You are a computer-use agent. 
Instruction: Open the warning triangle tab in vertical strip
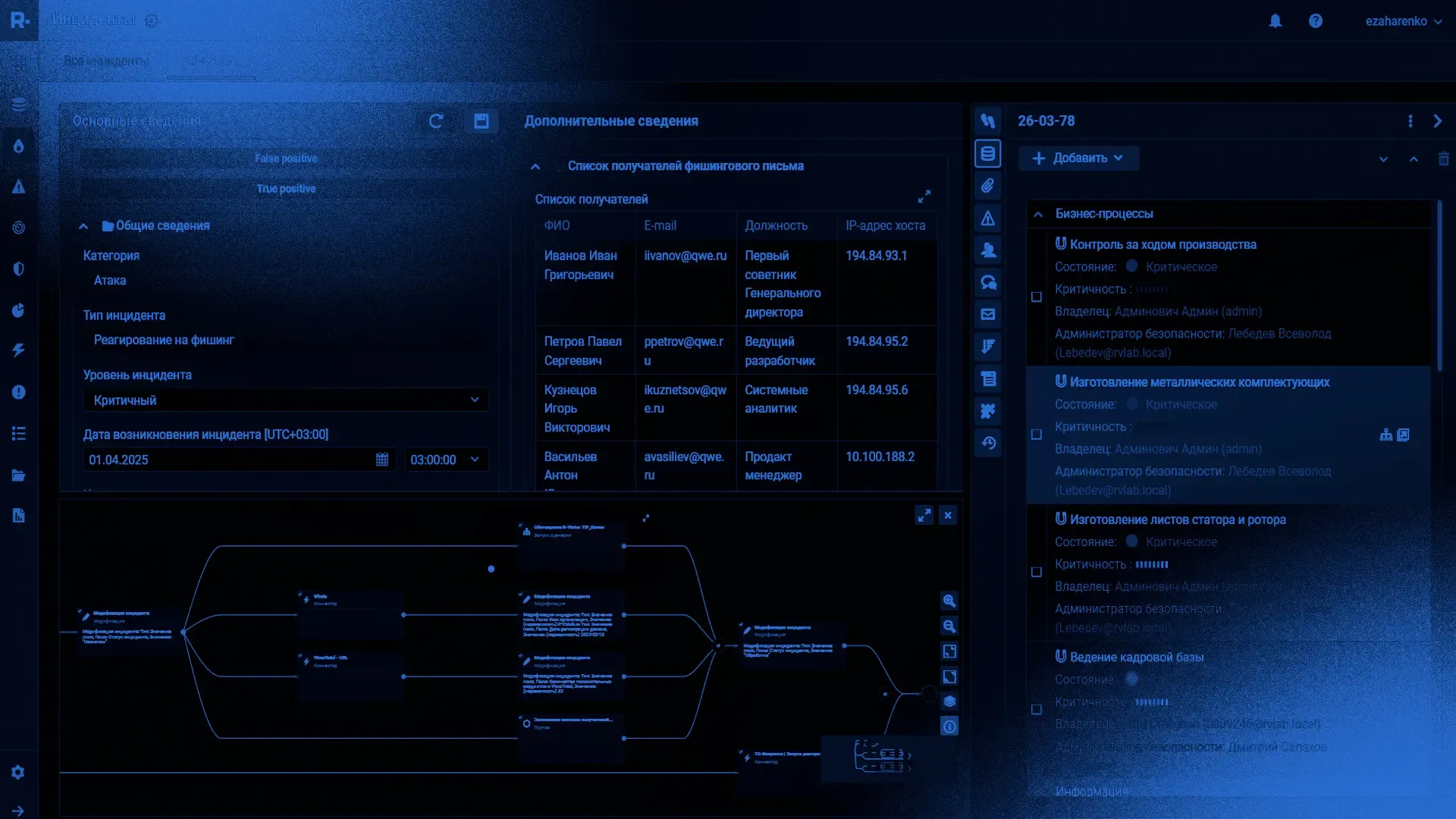pos(987,218)
